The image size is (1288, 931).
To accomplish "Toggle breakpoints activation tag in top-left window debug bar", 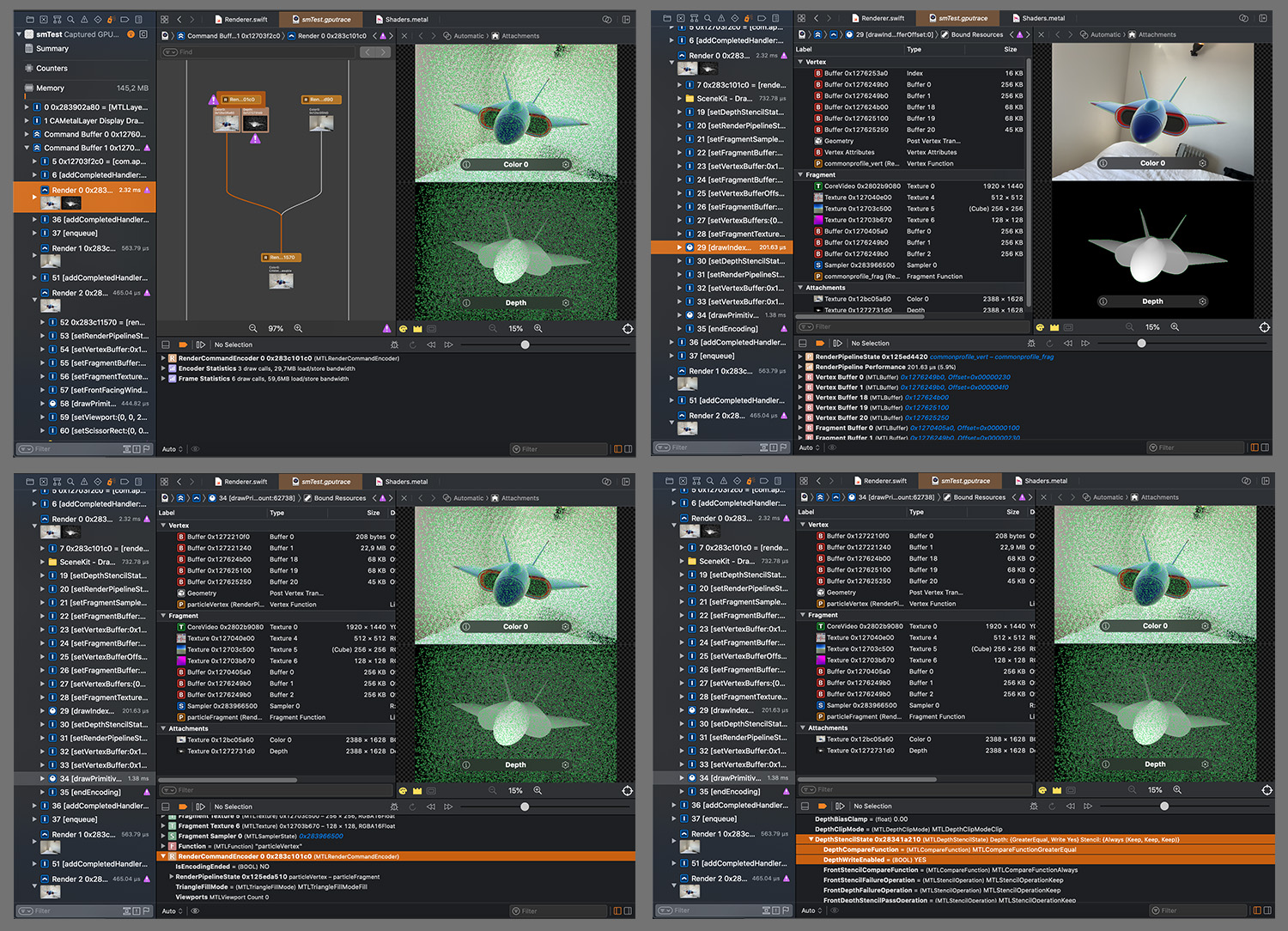I will [x=183, y=344].
